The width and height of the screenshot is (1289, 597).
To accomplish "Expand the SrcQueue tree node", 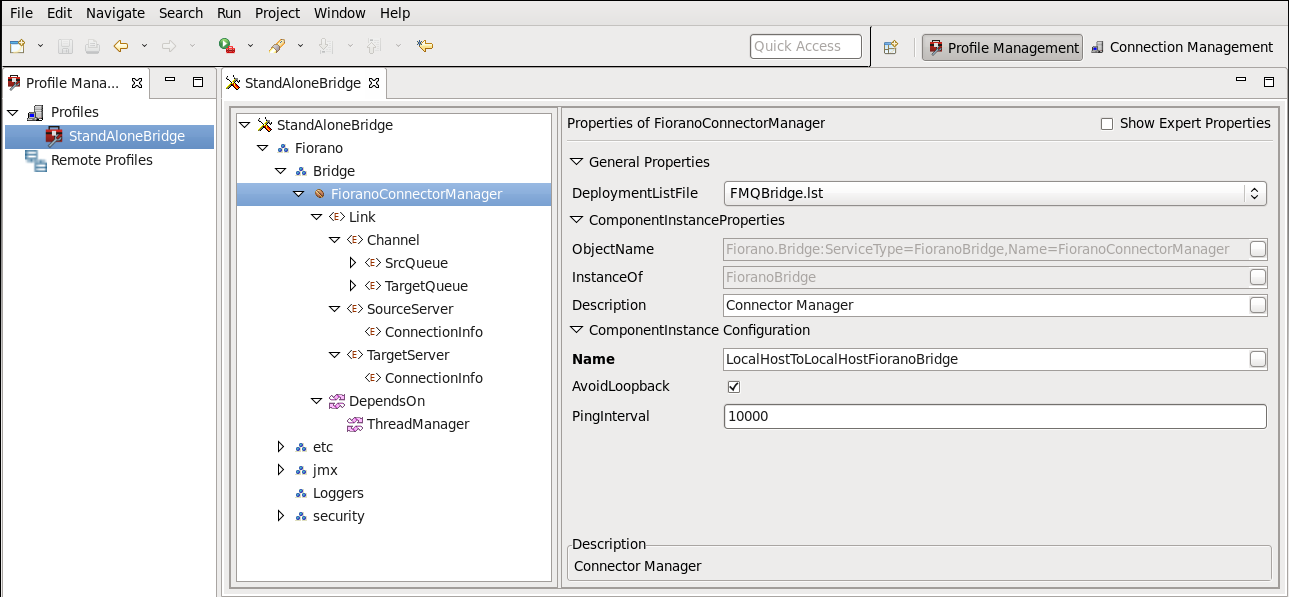I will tap(353, 263).
